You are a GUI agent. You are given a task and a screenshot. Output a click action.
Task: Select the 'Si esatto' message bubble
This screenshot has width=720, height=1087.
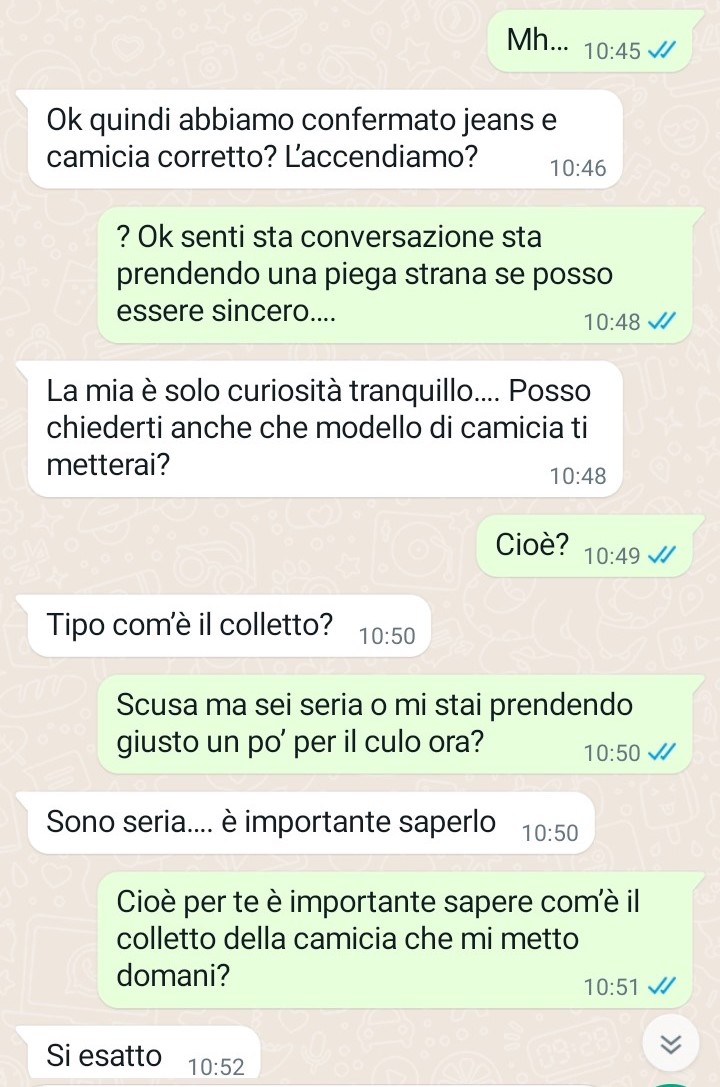[x=144, y=1056]
